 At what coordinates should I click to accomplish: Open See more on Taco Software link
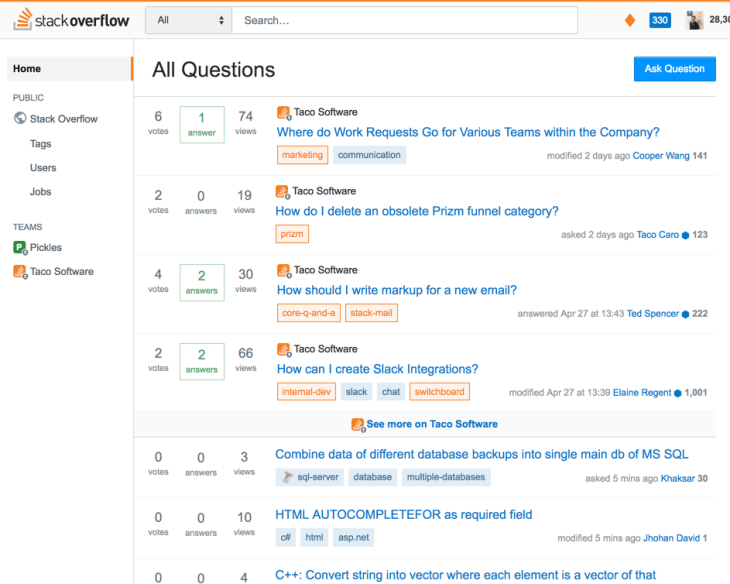(432, 424)
